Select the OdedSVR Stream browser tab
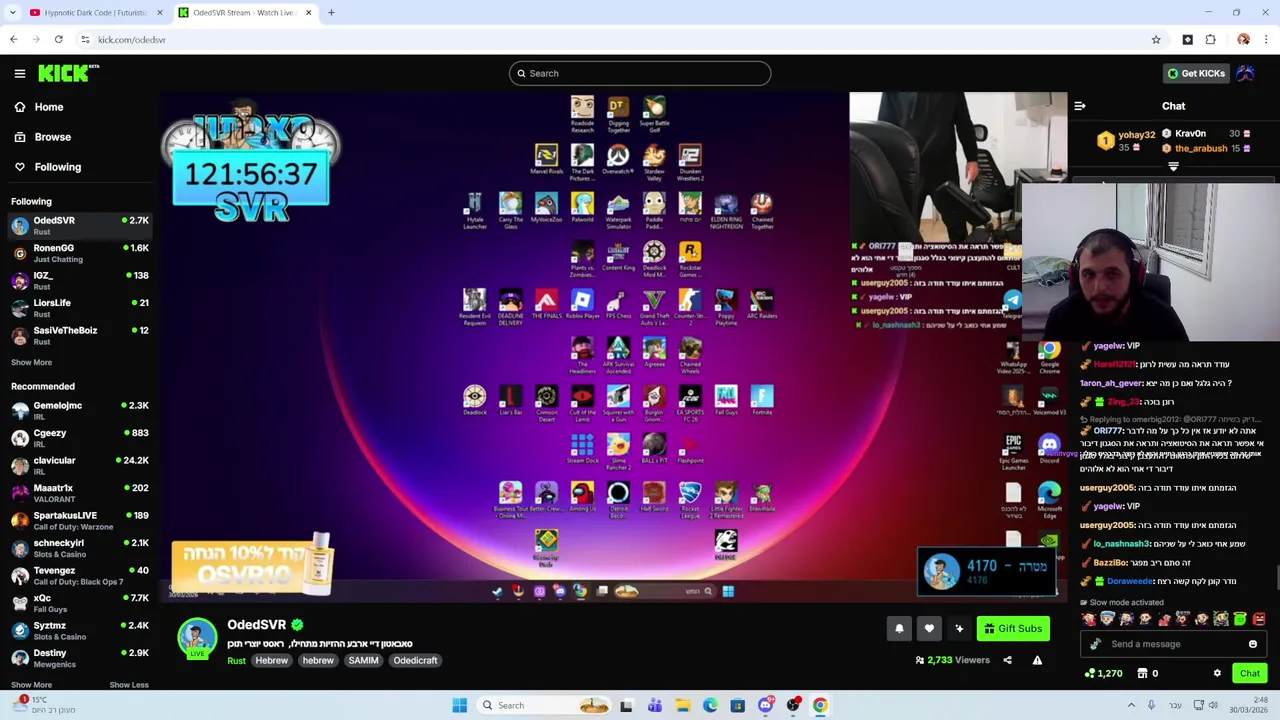 (244, 13)
